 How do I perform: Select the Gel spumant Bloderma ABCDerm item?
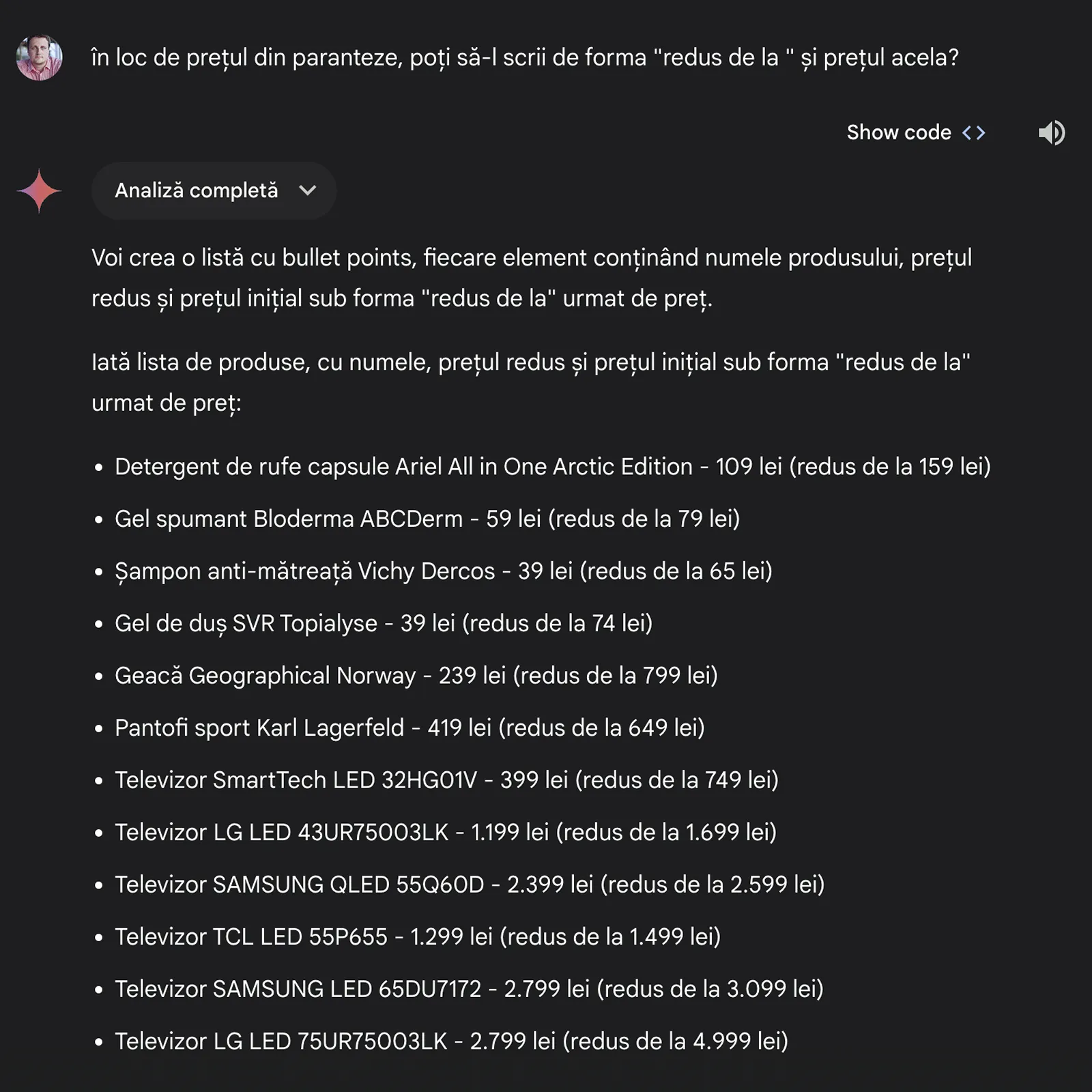coord(427,519)
